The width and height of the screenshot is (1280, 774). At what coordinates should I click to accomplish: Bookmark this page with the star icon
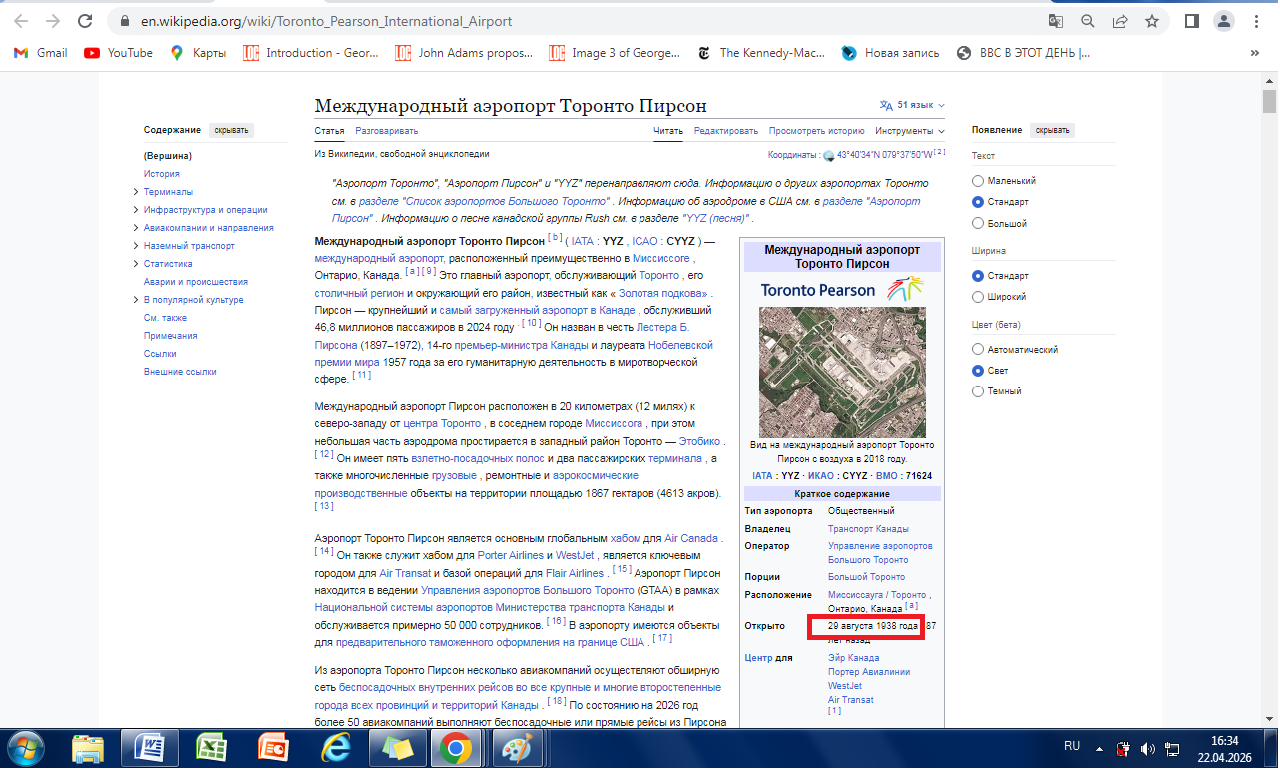point(1152,21)
